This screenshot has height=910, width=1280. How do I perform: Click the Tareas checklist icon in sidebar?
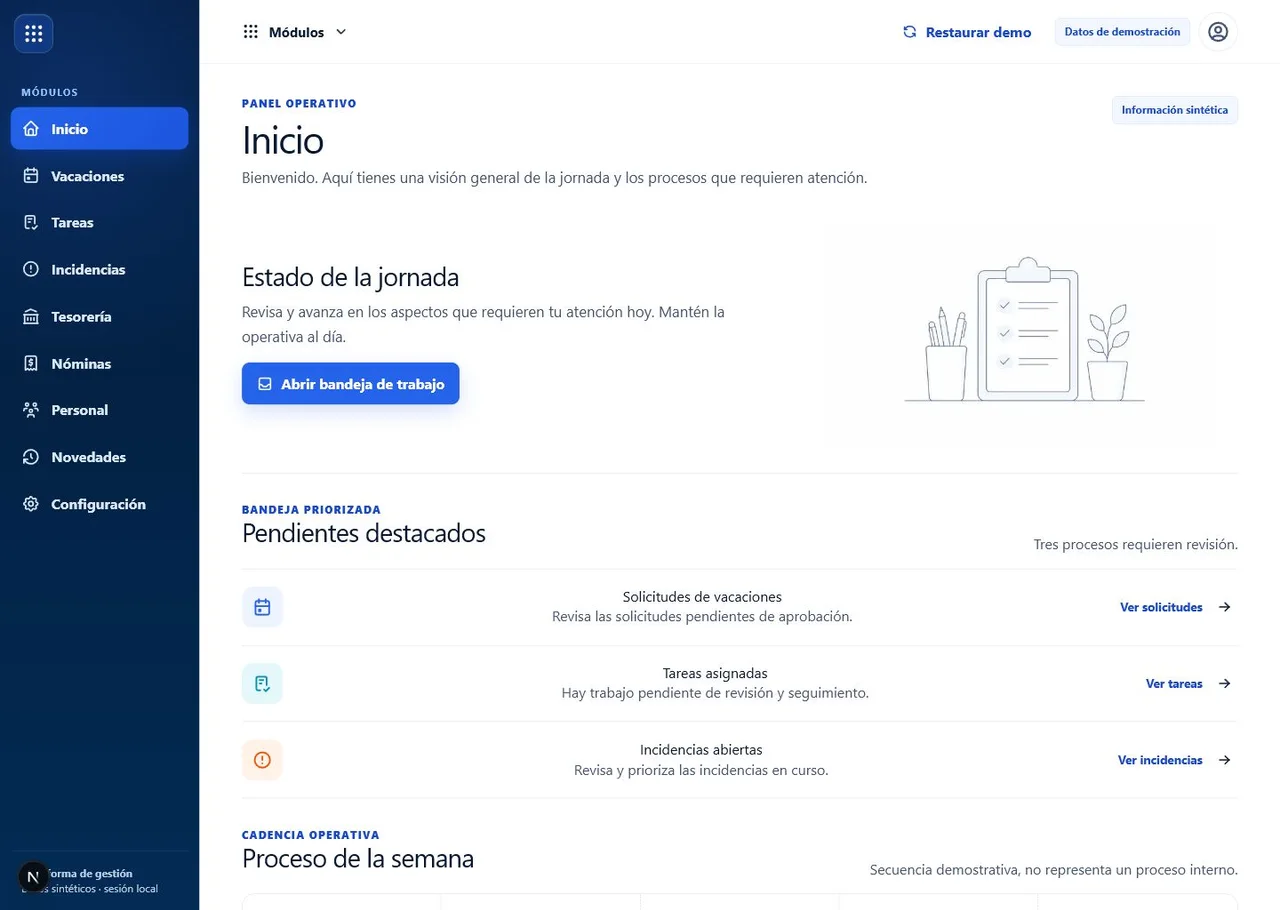tap(31, 222)
